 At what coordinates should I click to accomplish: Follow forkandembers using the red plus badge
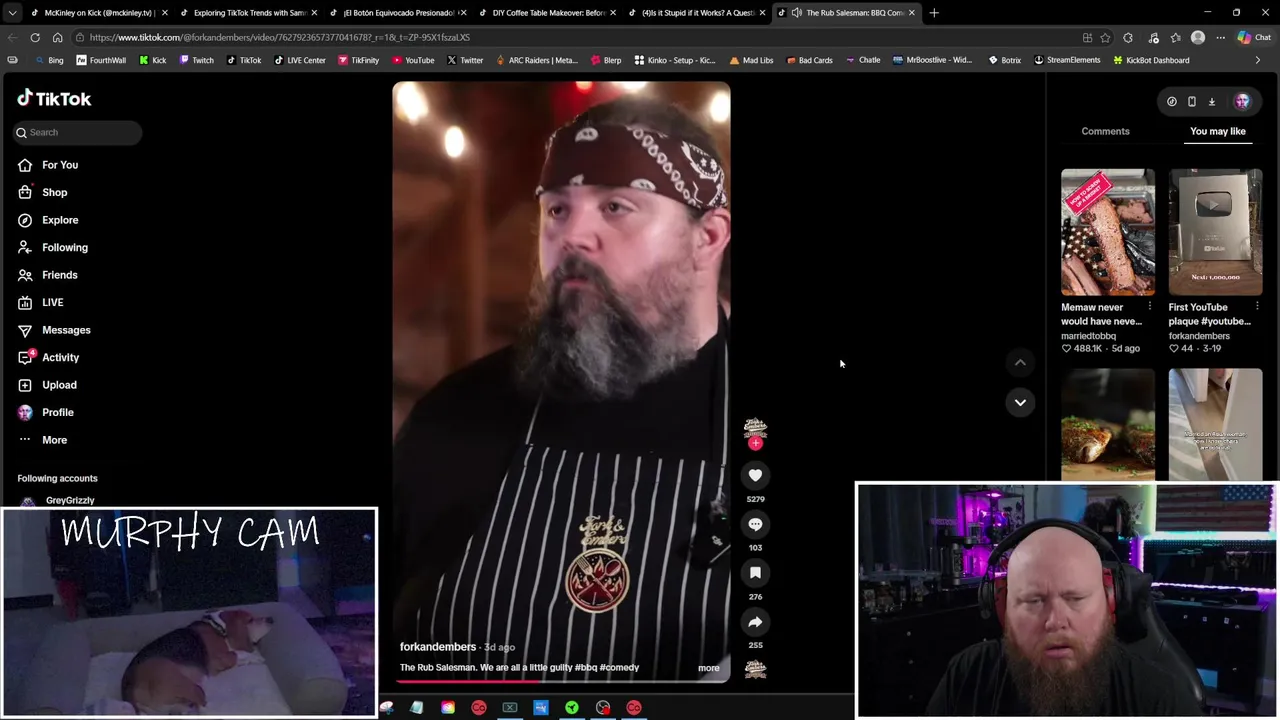point(755,443)
